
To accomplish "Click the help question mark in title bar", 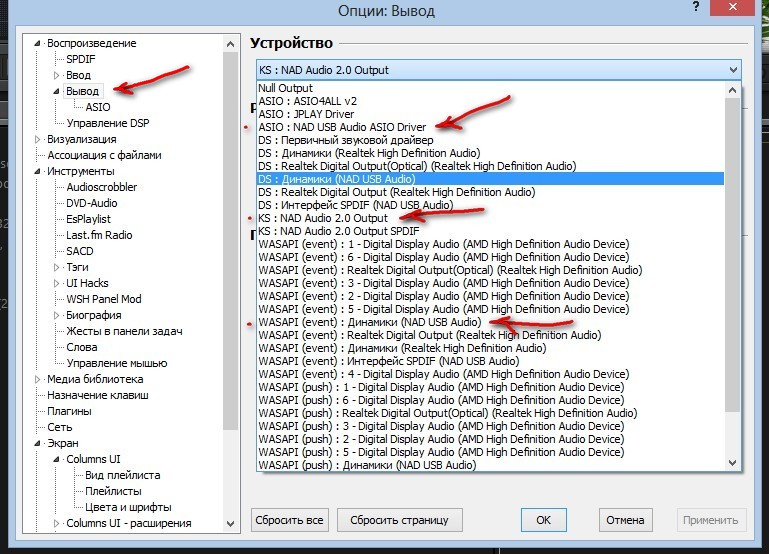I will point(696,6).
